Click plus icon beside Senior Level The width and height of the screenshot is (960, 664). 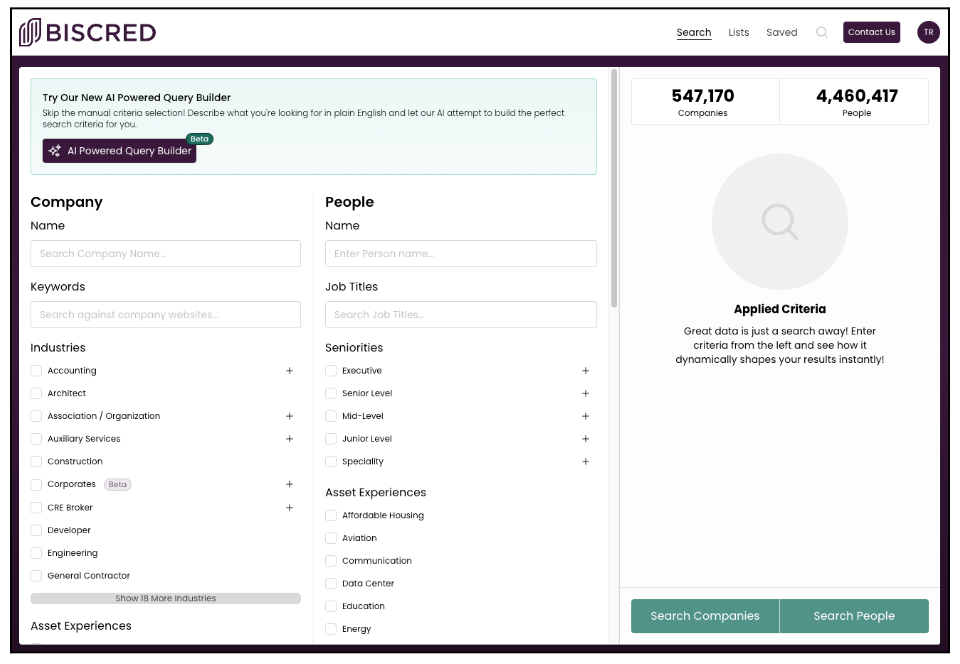(x=586, y=394)
